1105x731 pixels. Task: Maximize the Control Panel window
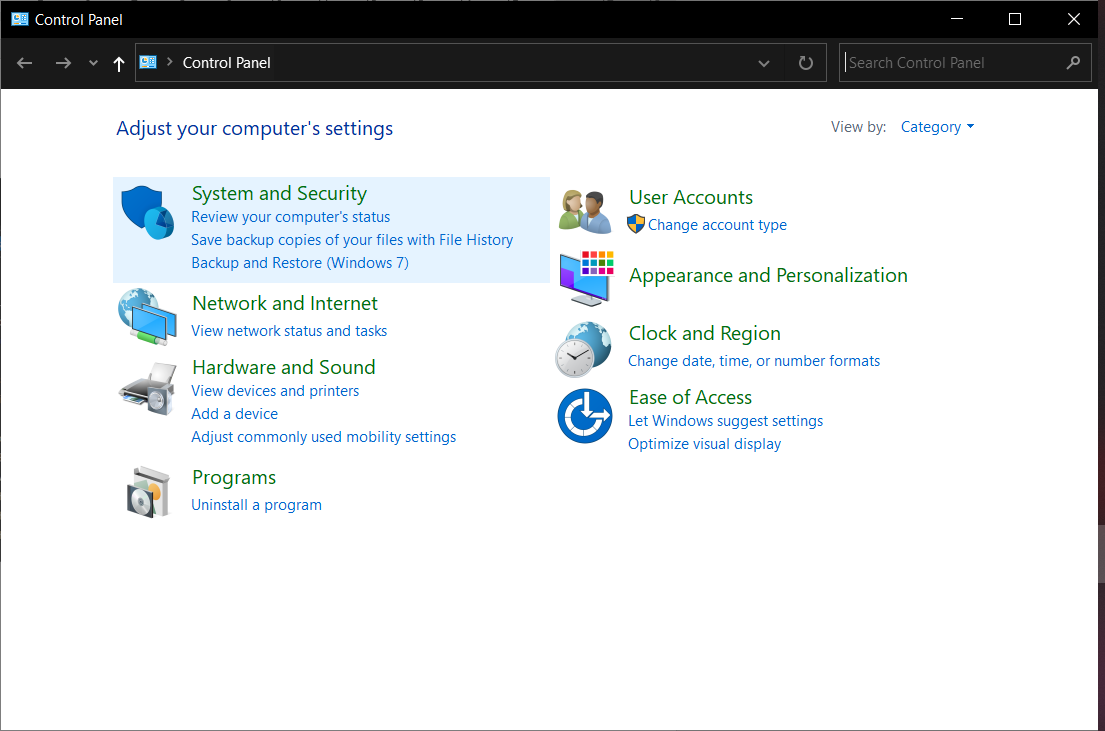1015,19
